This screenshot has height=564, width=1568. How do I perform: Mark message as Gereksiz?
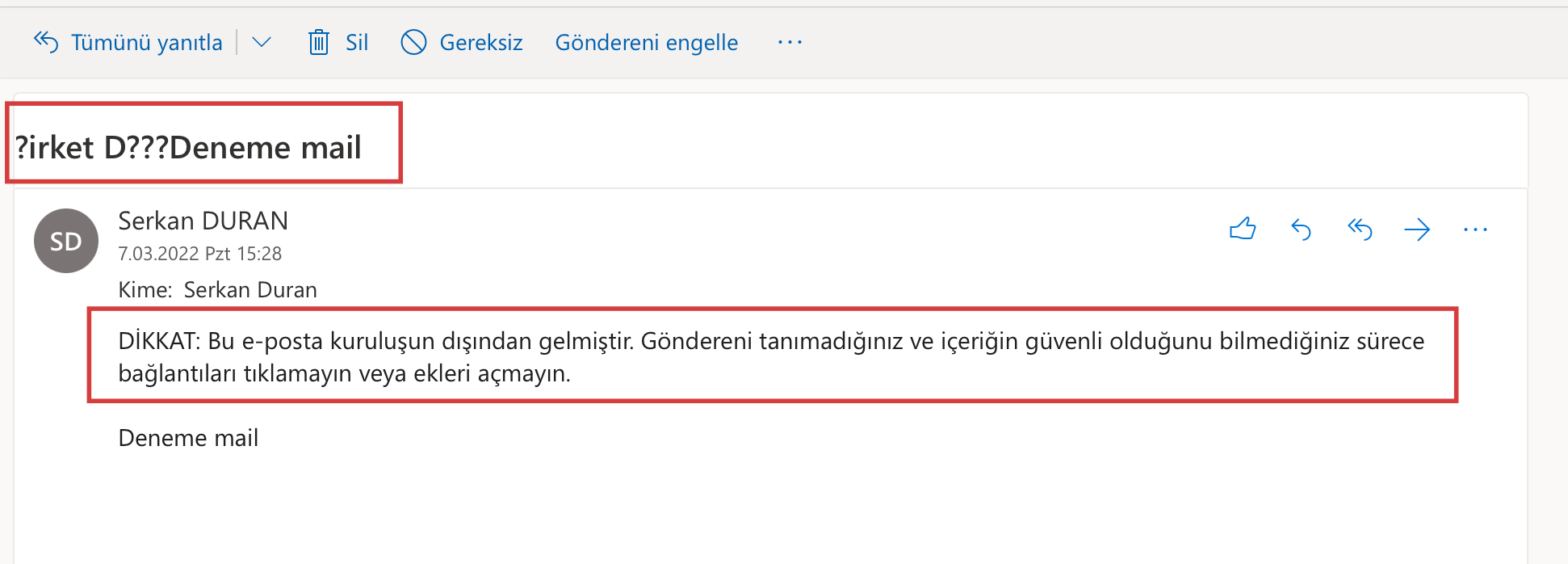pyautogui.click(x=480, y=42)
